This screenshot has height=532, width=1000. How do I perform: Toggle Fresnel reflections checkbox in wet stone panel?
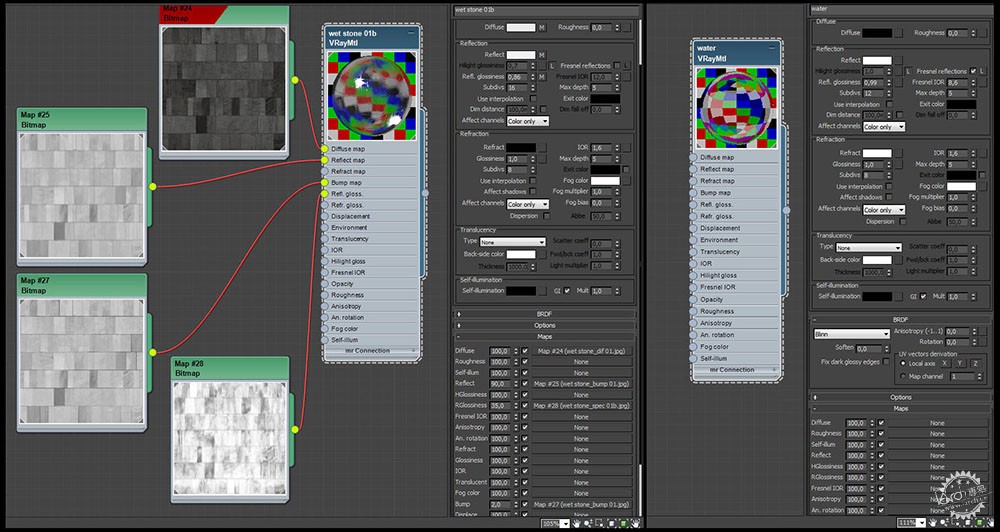pos(617,66)
